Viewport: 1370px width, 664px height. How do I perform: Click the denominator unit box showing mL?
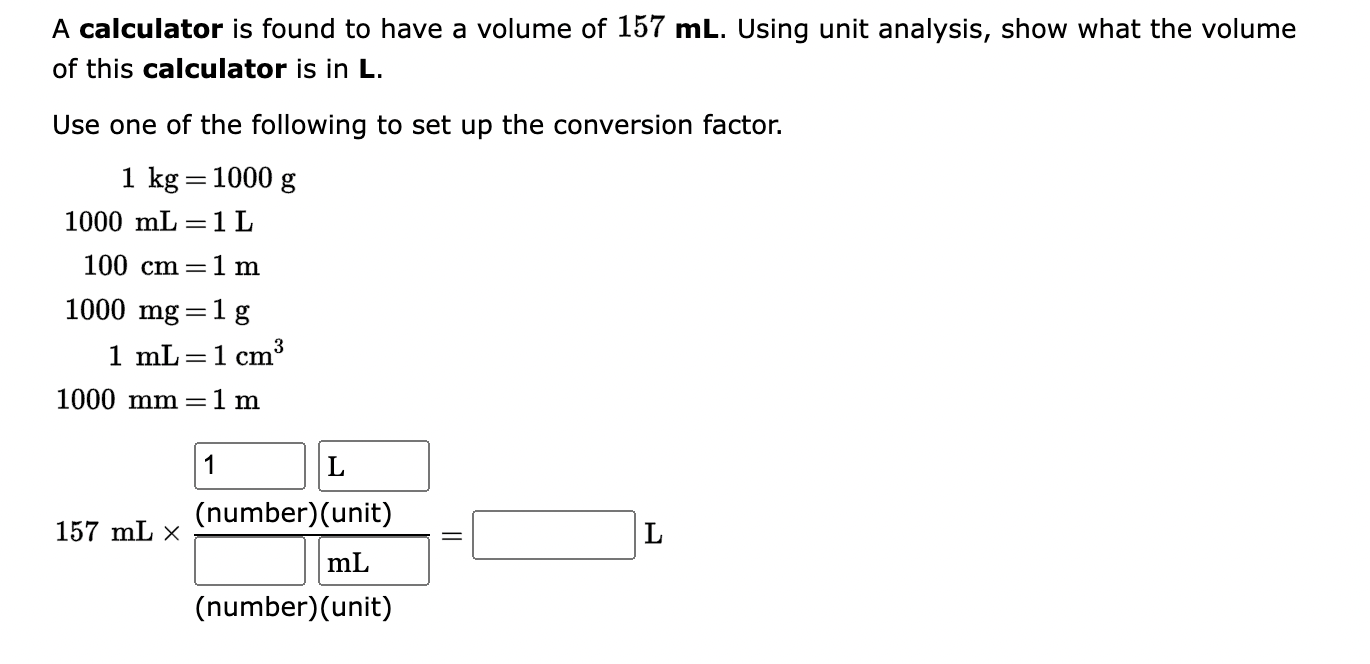371,560
